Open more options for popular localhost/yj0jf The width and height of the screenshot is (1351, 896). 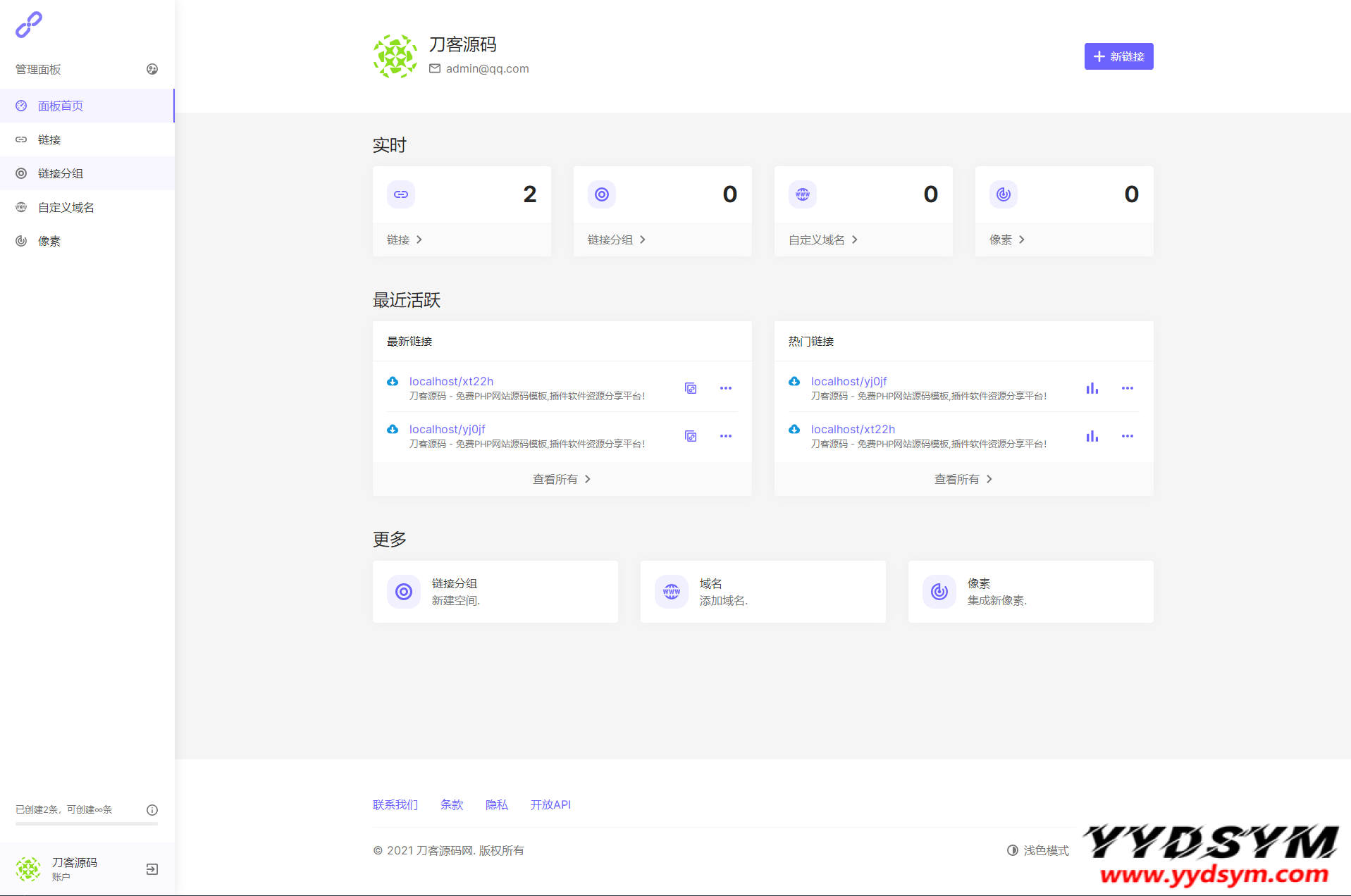tap(1127, 388)
